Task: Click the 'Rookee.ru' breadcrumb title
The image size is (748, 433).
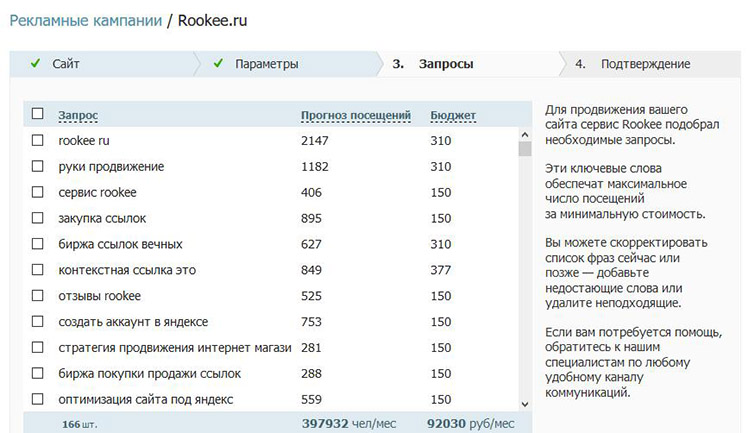Action: point(212,21)
